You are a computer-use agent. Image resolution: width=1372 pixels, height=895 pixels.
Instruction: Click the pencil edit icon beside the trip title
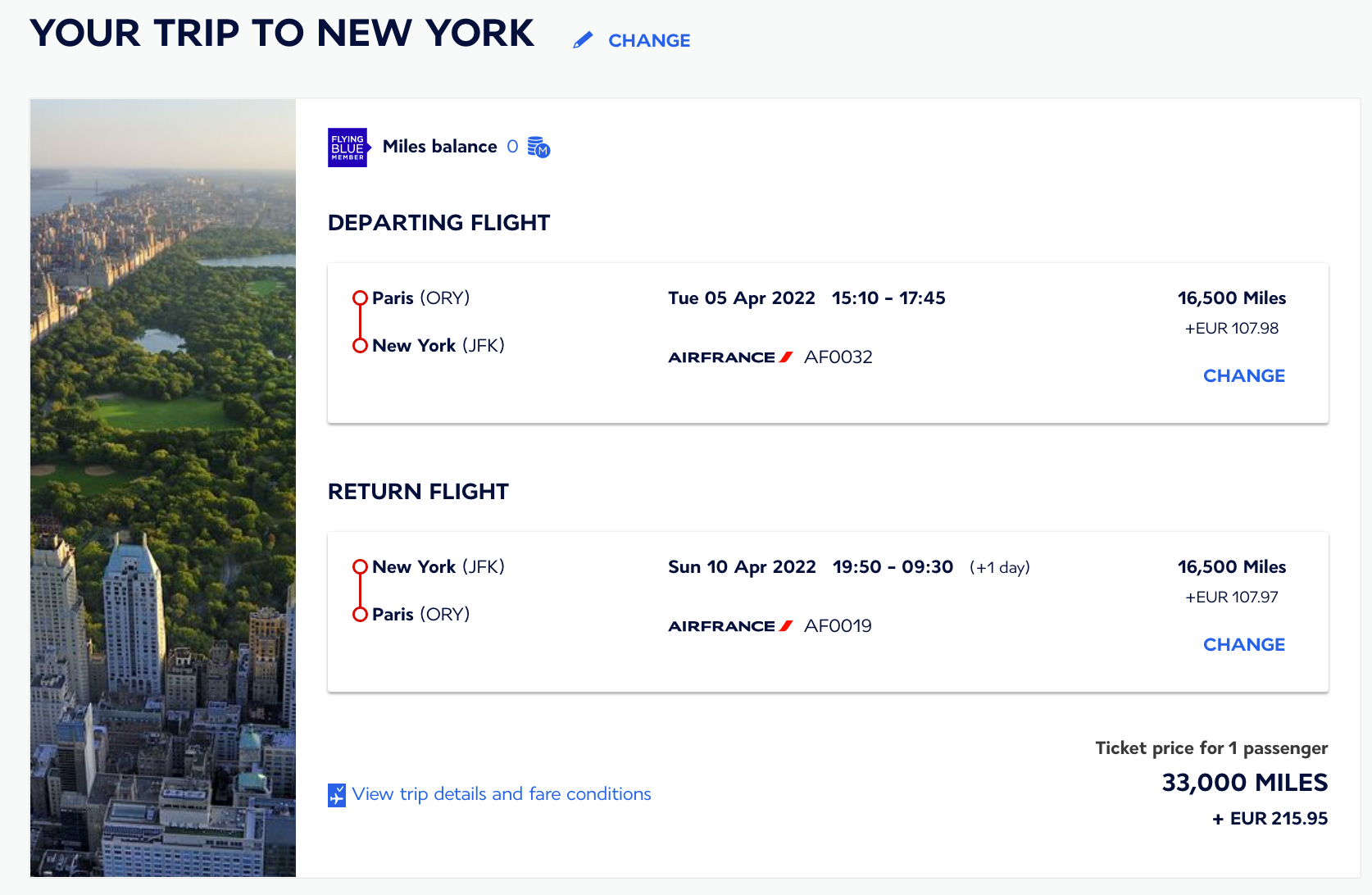click(583, 40)
